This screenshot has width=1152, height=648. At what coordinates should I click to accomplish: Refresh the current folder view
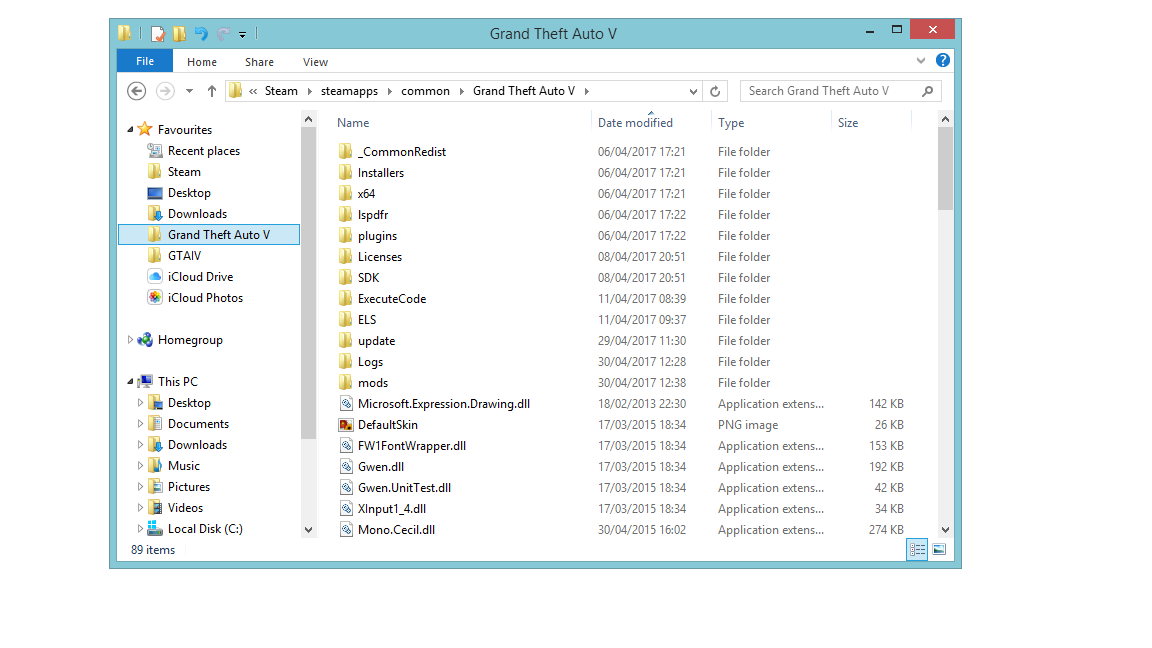[715, 91]
